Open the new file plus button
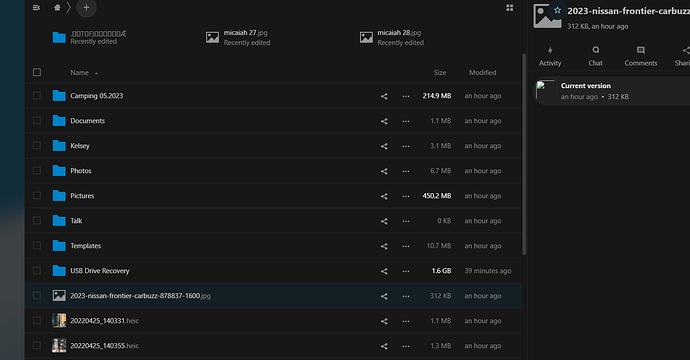 86,7
